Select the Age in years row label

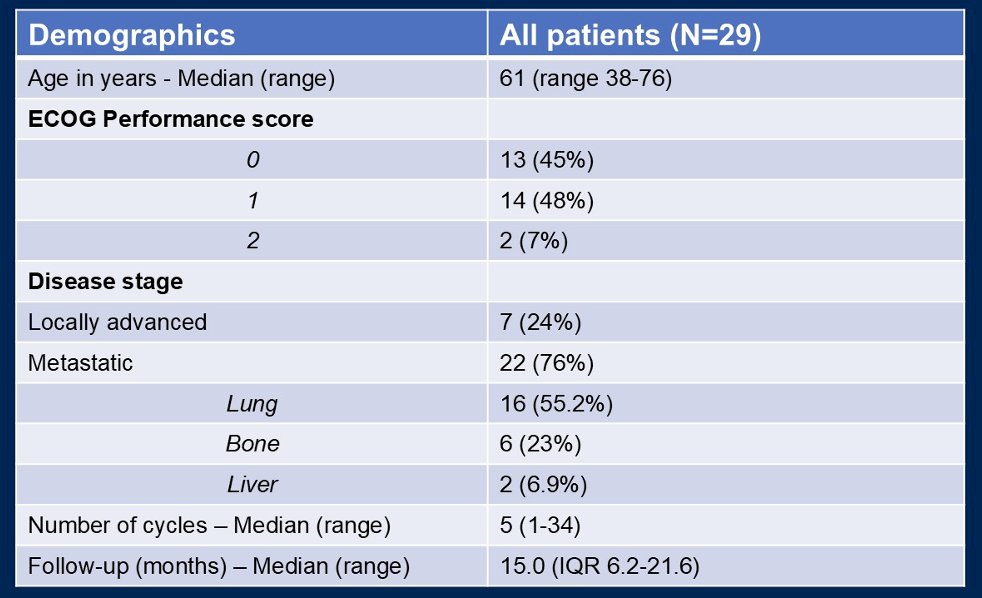(181, 79)
